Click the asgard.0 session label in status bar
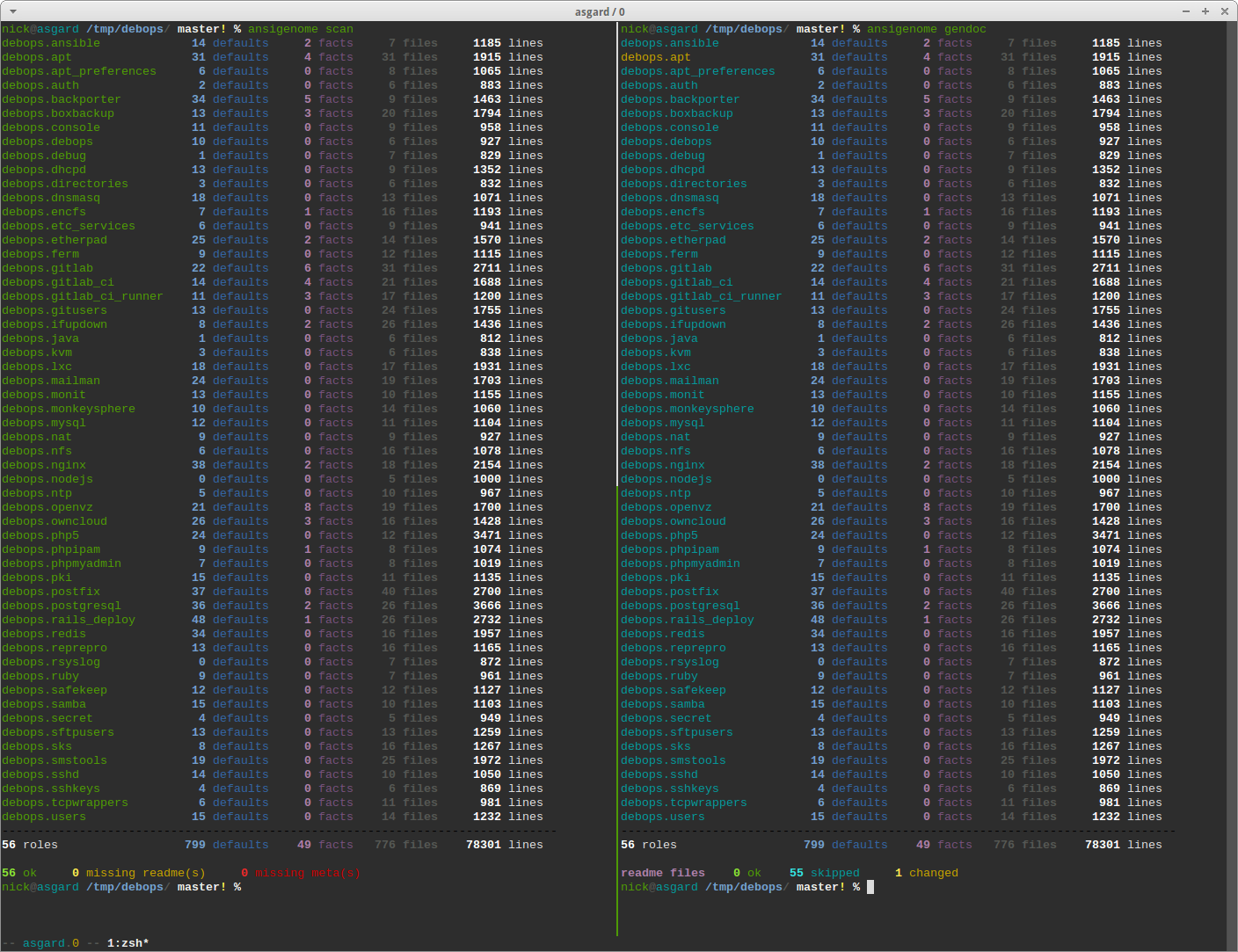The width and height of the screenshot is (1238, 952). 51,943
